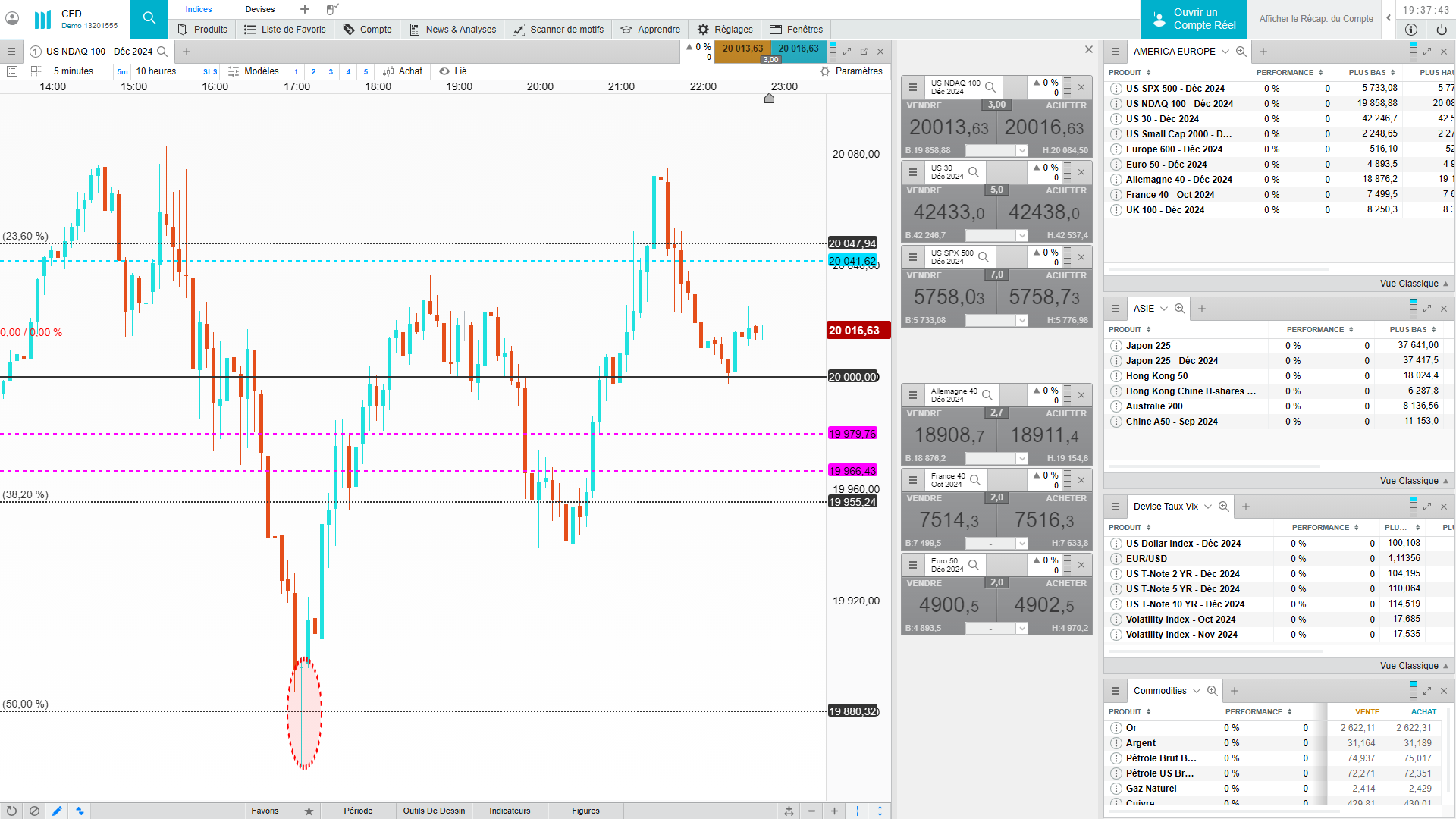Open chart Paramètres gear
Viewport: 1456px width, 819px height.
(x=851, y=71)
